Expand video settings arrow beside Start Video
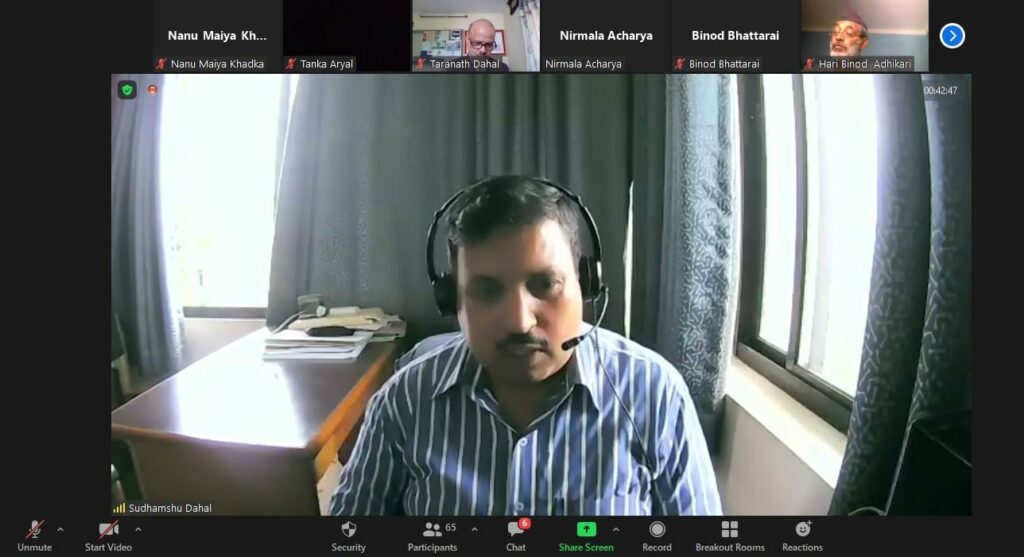 tap(138, 529)
